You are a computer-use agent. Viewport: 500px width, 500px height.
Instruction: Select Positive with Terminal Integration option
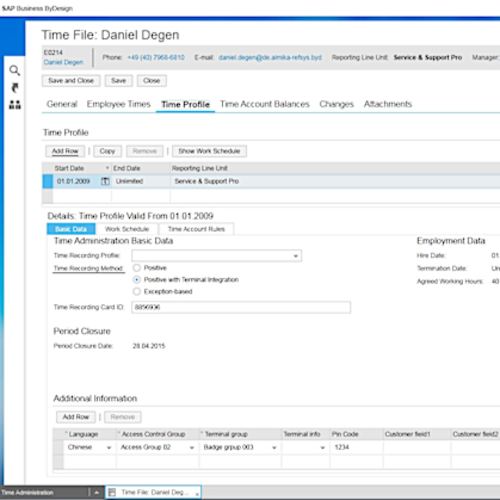coord(137,279)
